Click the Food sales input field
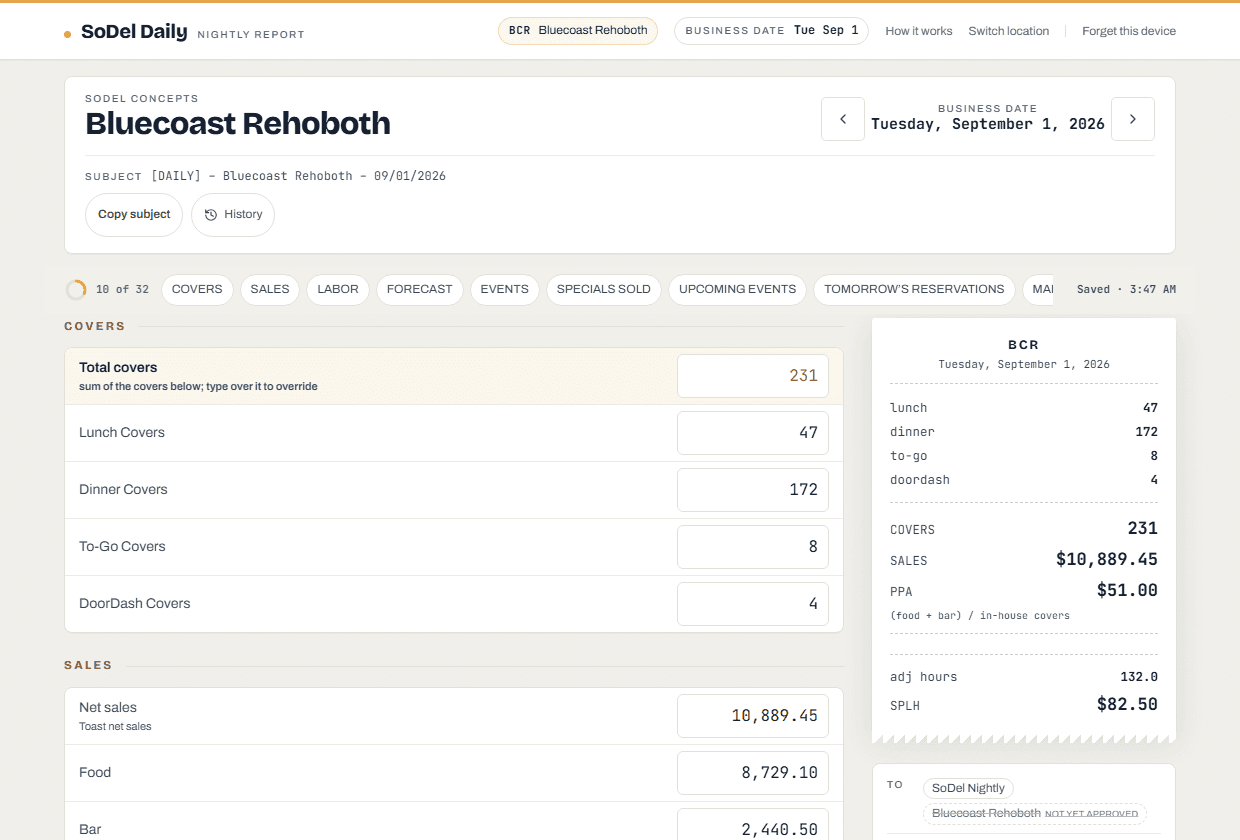Viewport: 1240px width, 840px height. pos(753,773)
